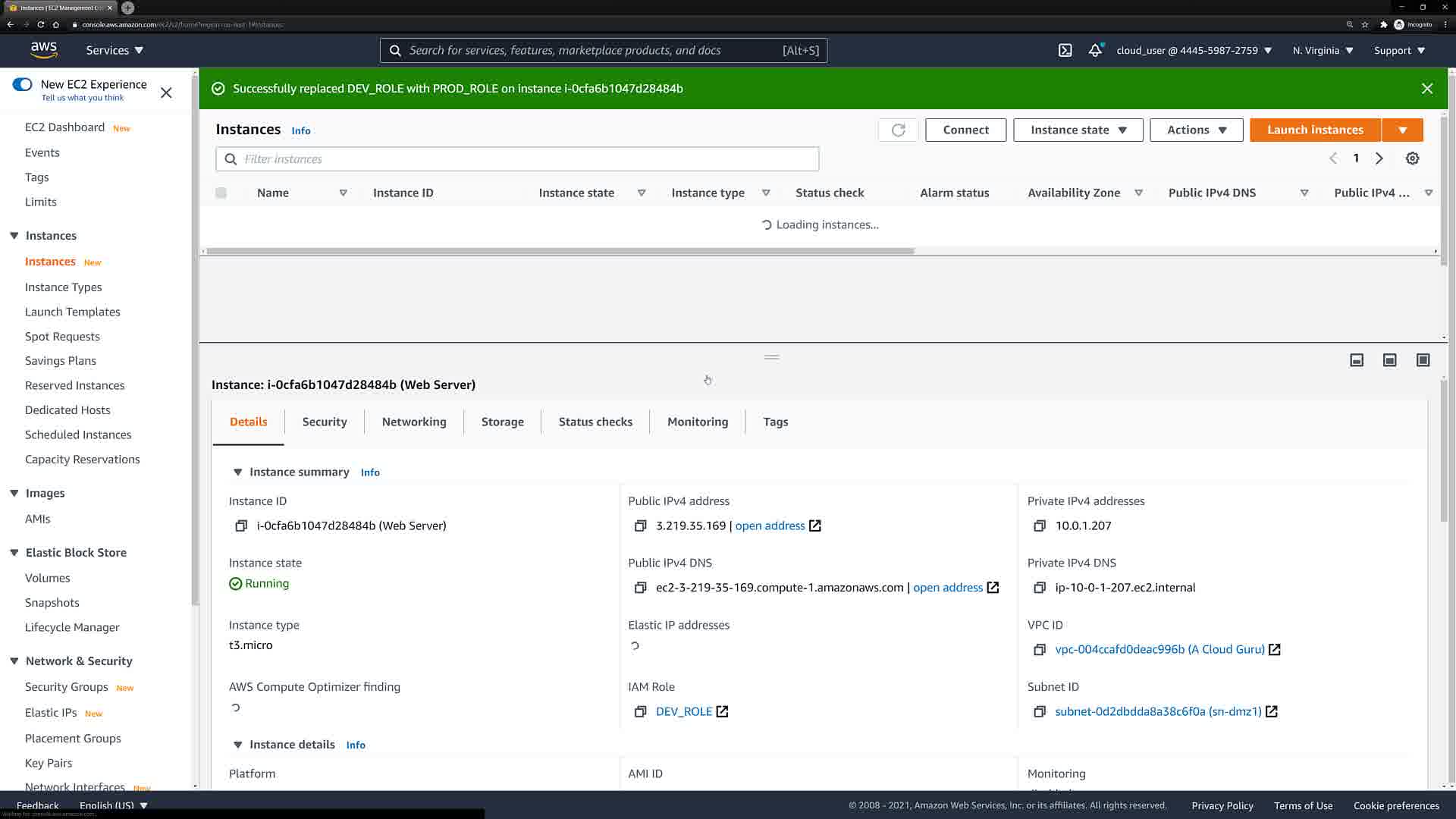Copy the DEV_ROLE IAM role name
This screenshot has height=819, width=1456.
[640, 711]
